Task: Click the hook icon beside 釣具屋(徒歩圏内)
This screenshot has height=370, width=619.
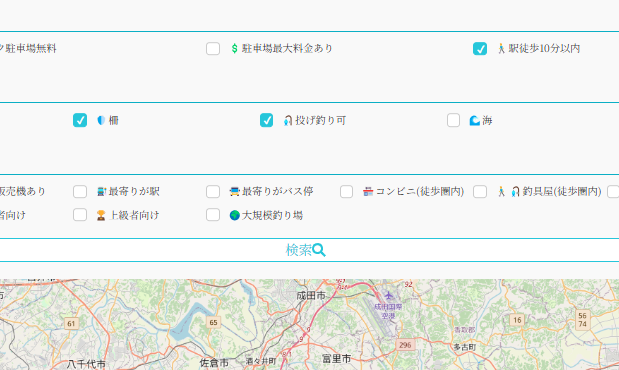Action: (x=515, y=192)
